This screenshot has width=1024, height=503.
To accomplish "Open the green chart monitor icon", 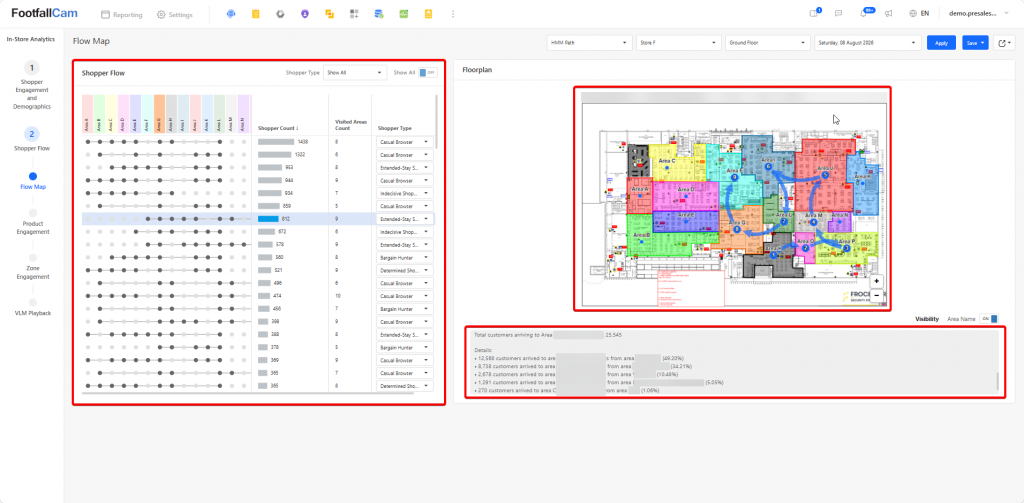I will [x=404, y=14].
